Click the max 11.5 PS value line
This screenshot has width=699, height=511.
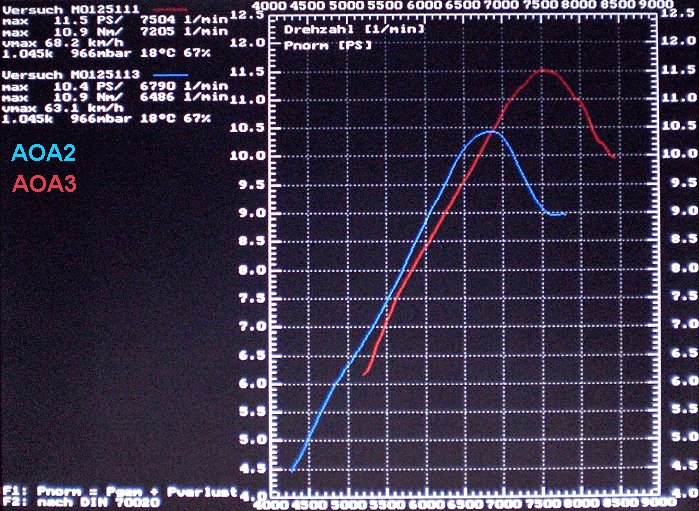pyautogui.click(x=113, y=19)
